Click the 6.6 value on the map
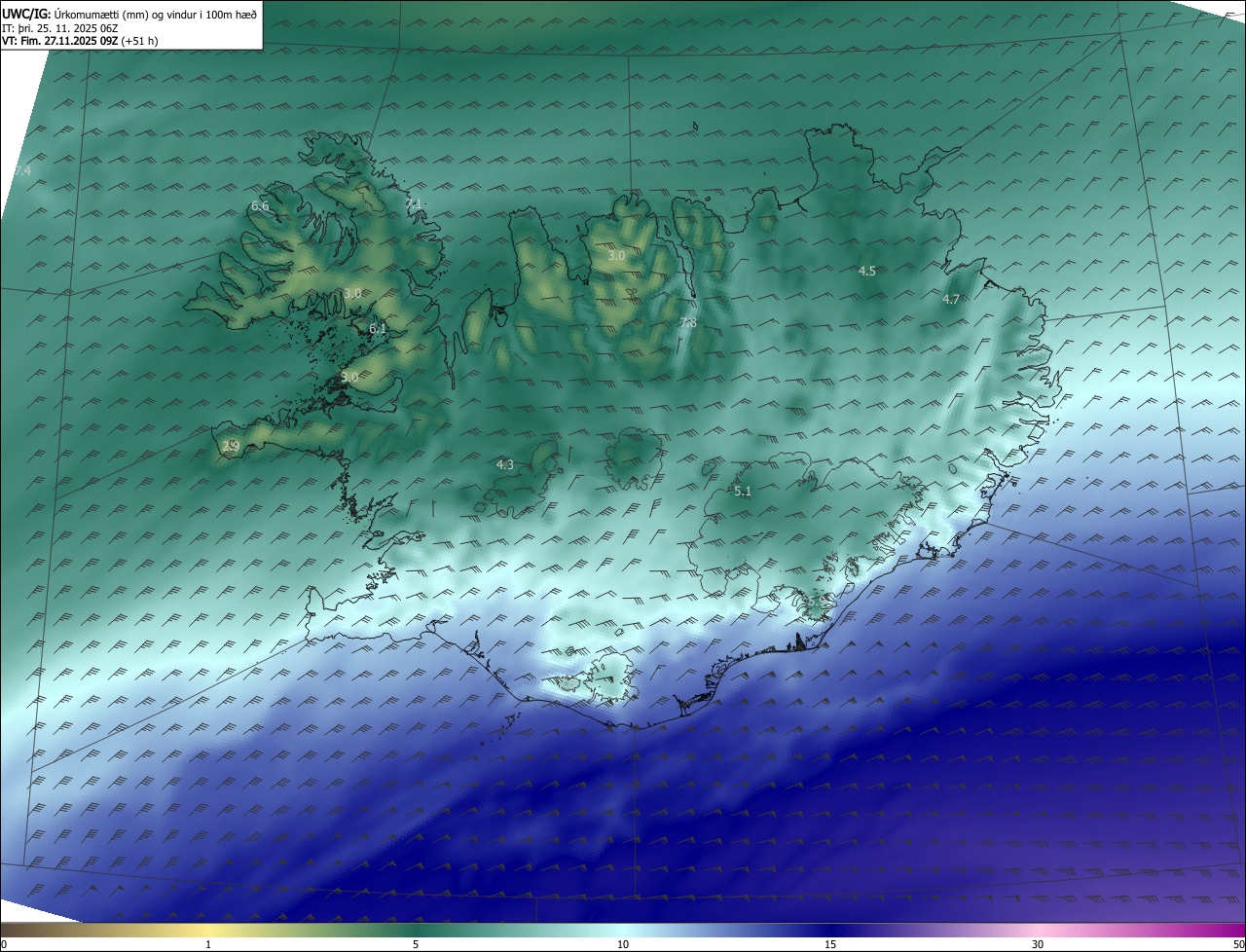1246x952 pixels. coord(260,206)
